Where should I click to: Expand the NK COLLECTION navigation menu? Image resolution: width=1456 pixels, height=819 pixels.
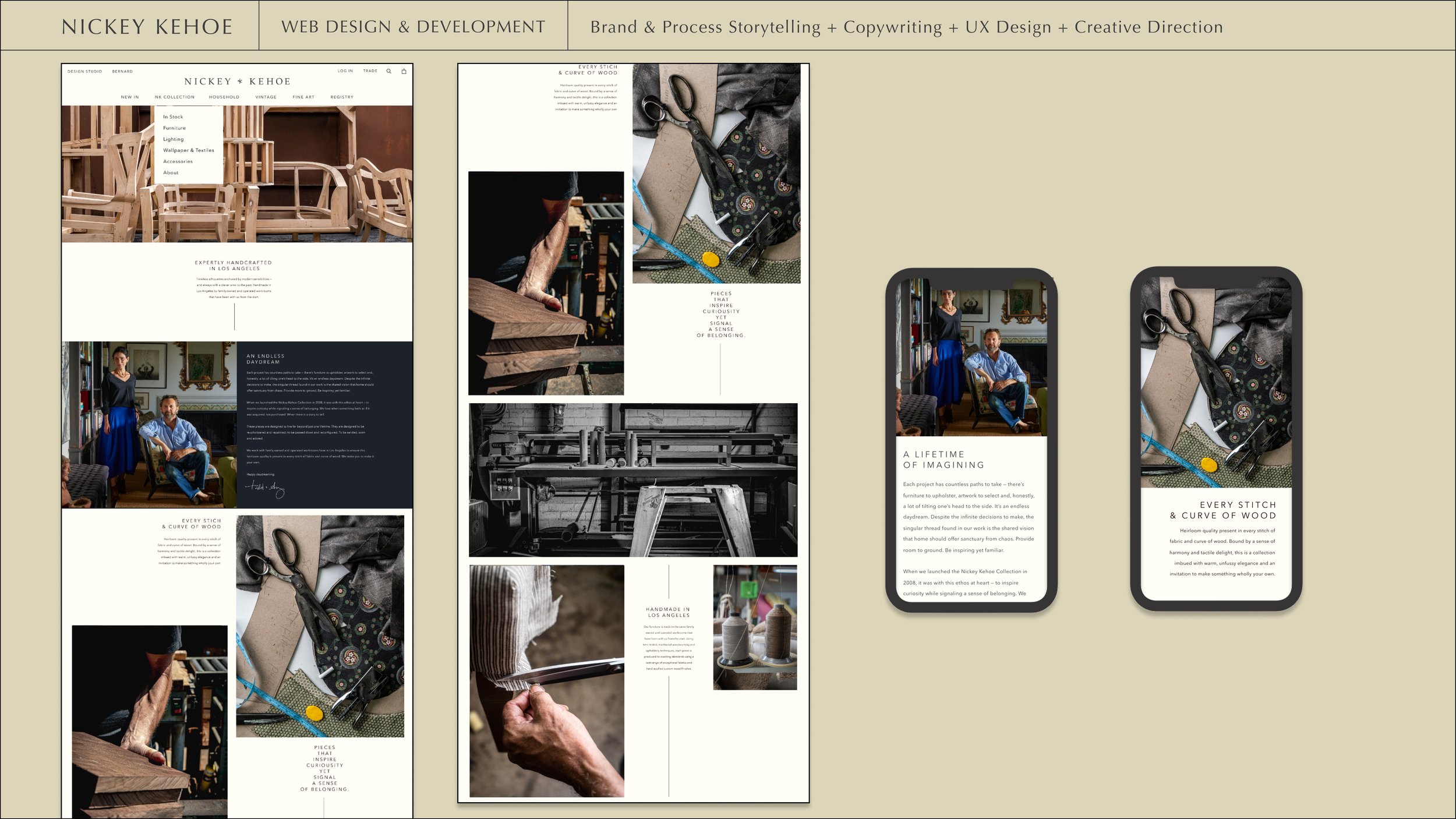point(175,97)
